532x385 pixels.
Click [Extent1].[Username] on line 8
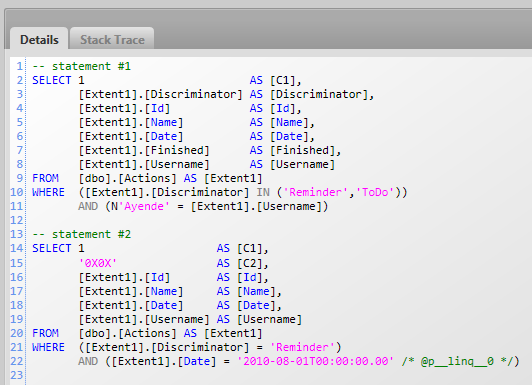coord(144,164)
